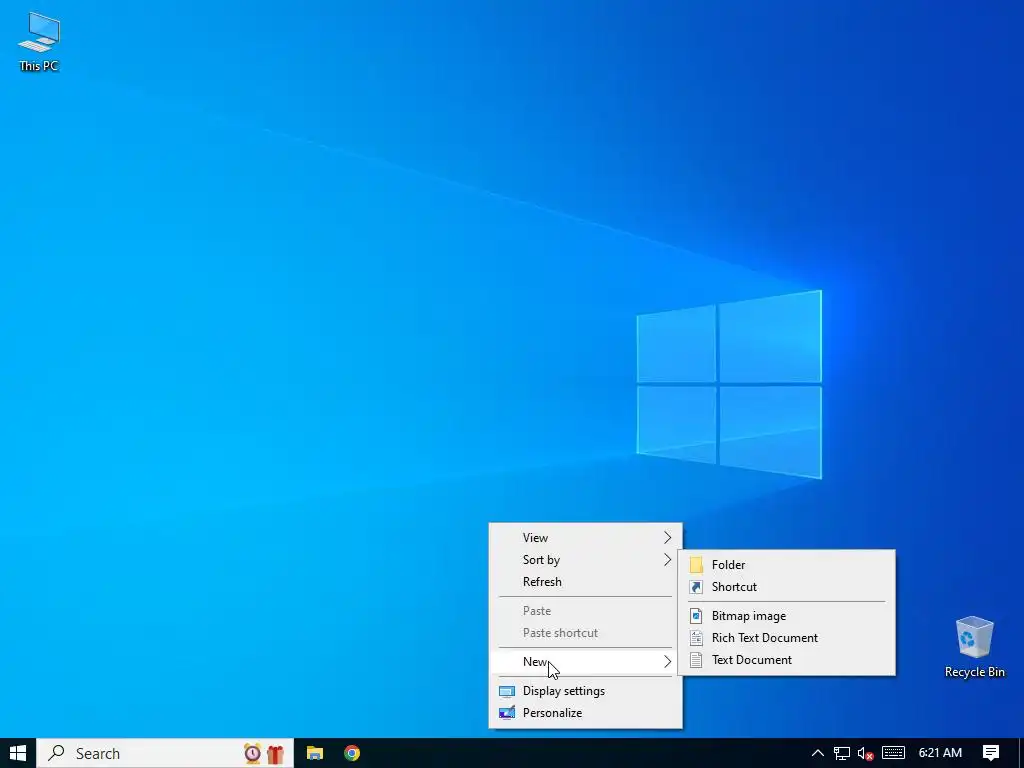Click the chevron beside View
1024x768 pixels.
pyautogui.click(x=667, y=537)
